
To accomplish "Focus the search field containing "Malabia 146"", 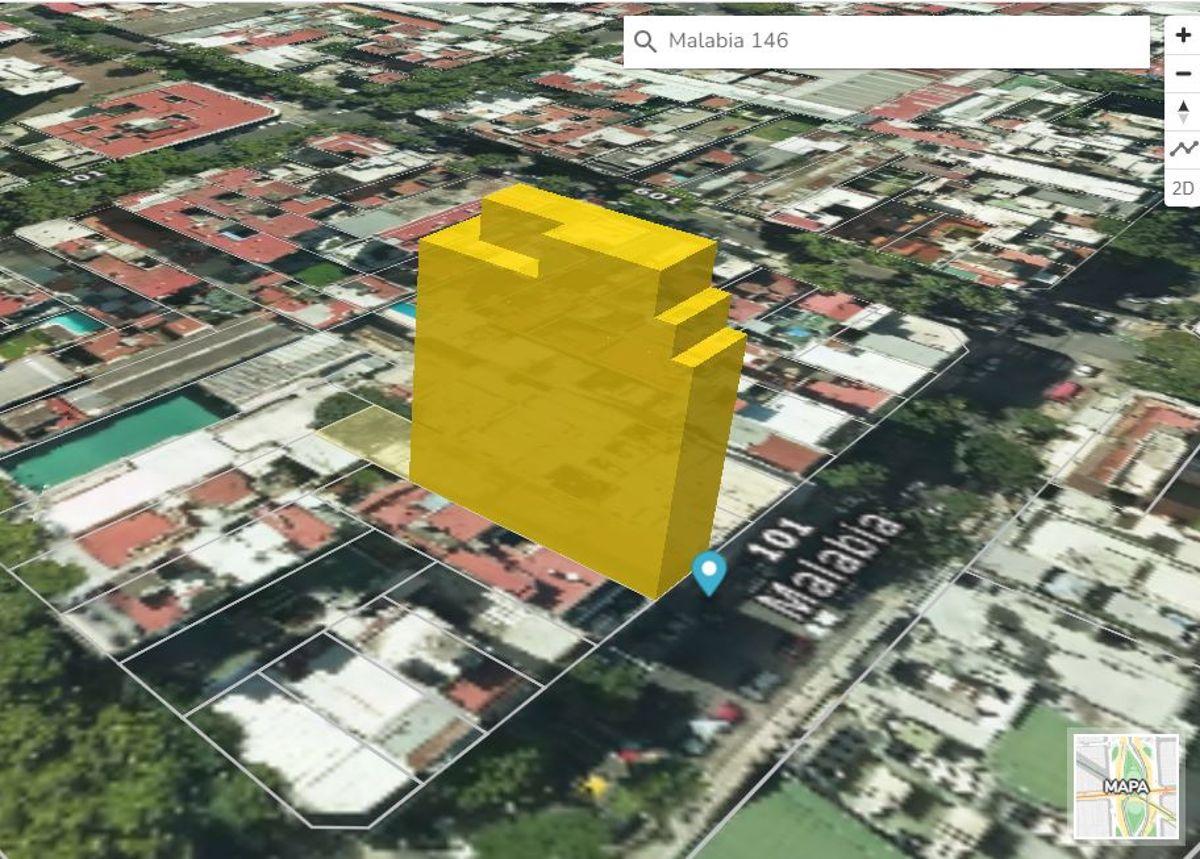I will pyautogui.click(x=887, y=41).
